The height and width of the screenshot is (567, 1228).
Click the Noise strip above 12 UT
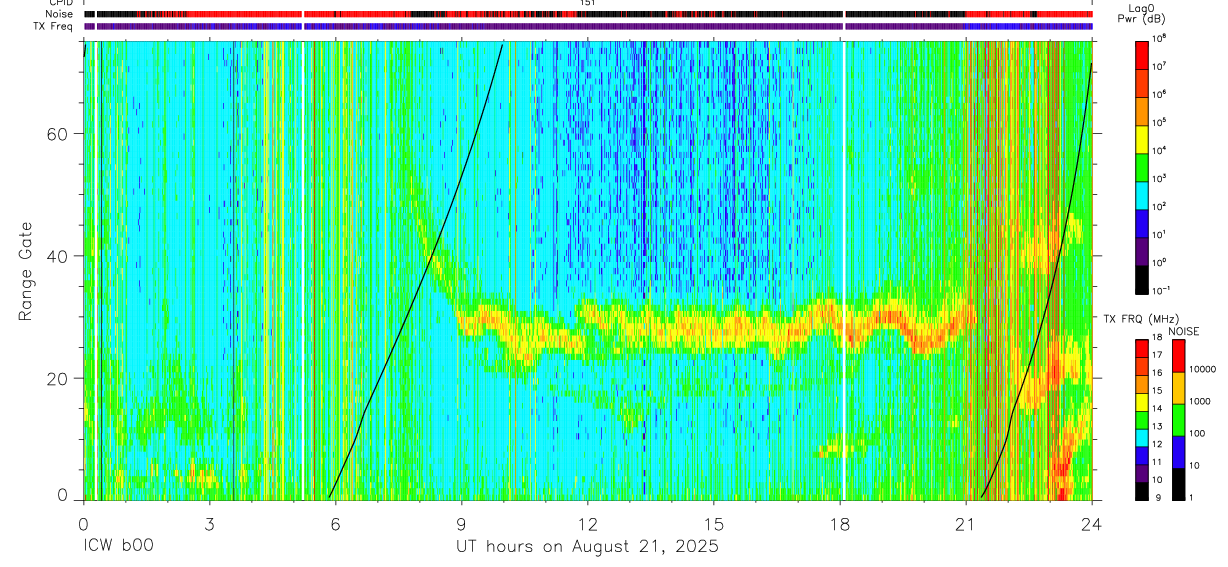click(588, 14)
